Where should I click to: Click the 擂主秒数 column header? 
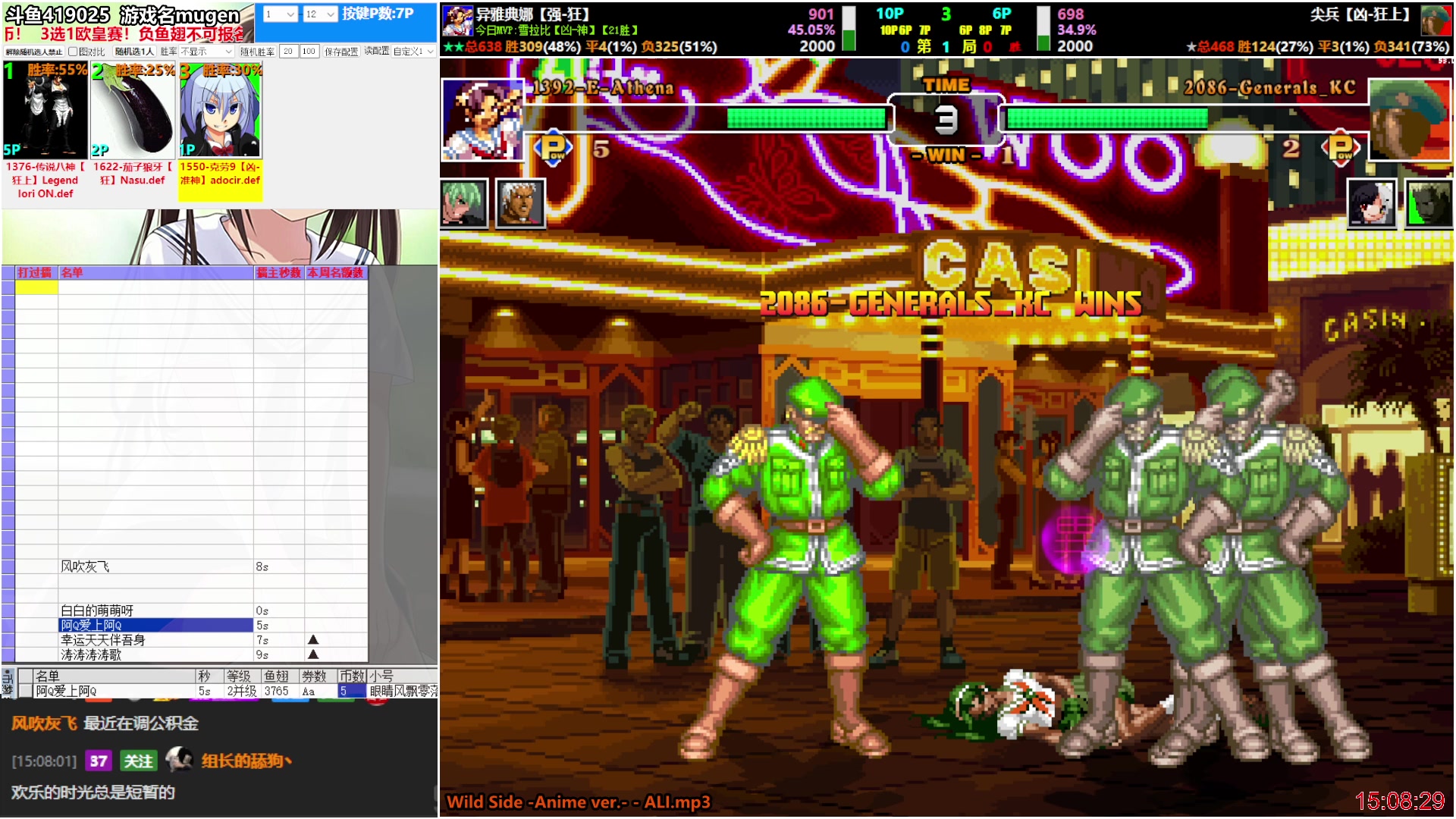click(x=279, y=272)
